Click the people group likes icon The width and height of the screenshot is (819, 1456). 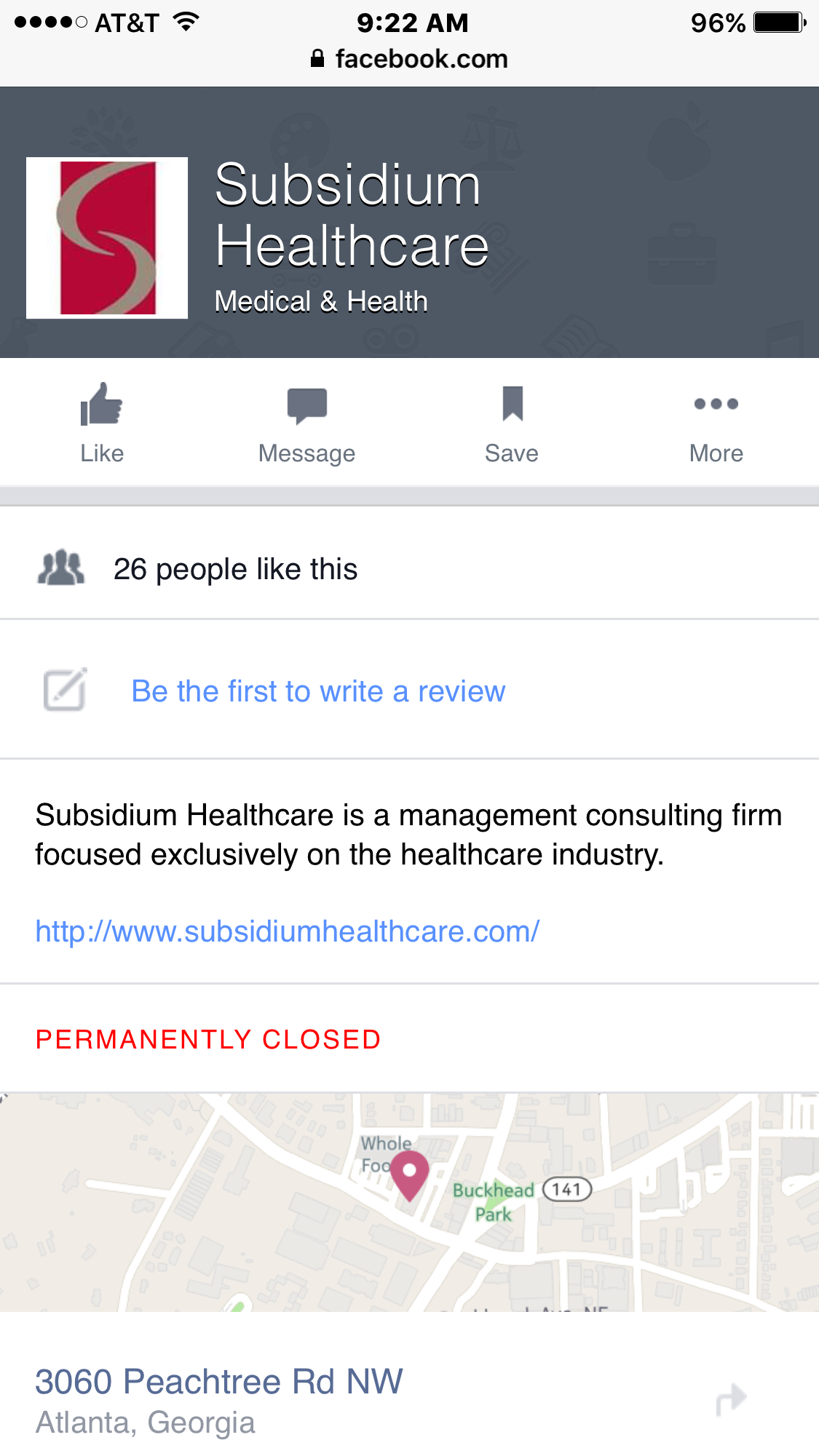[61, 568]
